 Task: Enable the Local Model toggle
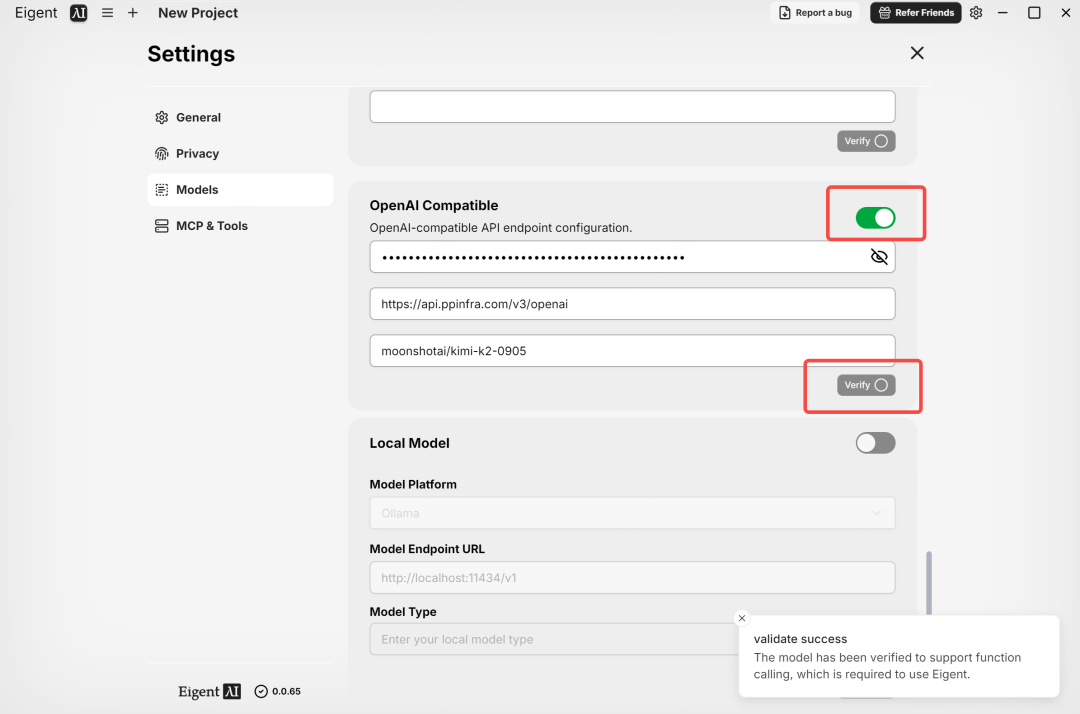[875, 443]
